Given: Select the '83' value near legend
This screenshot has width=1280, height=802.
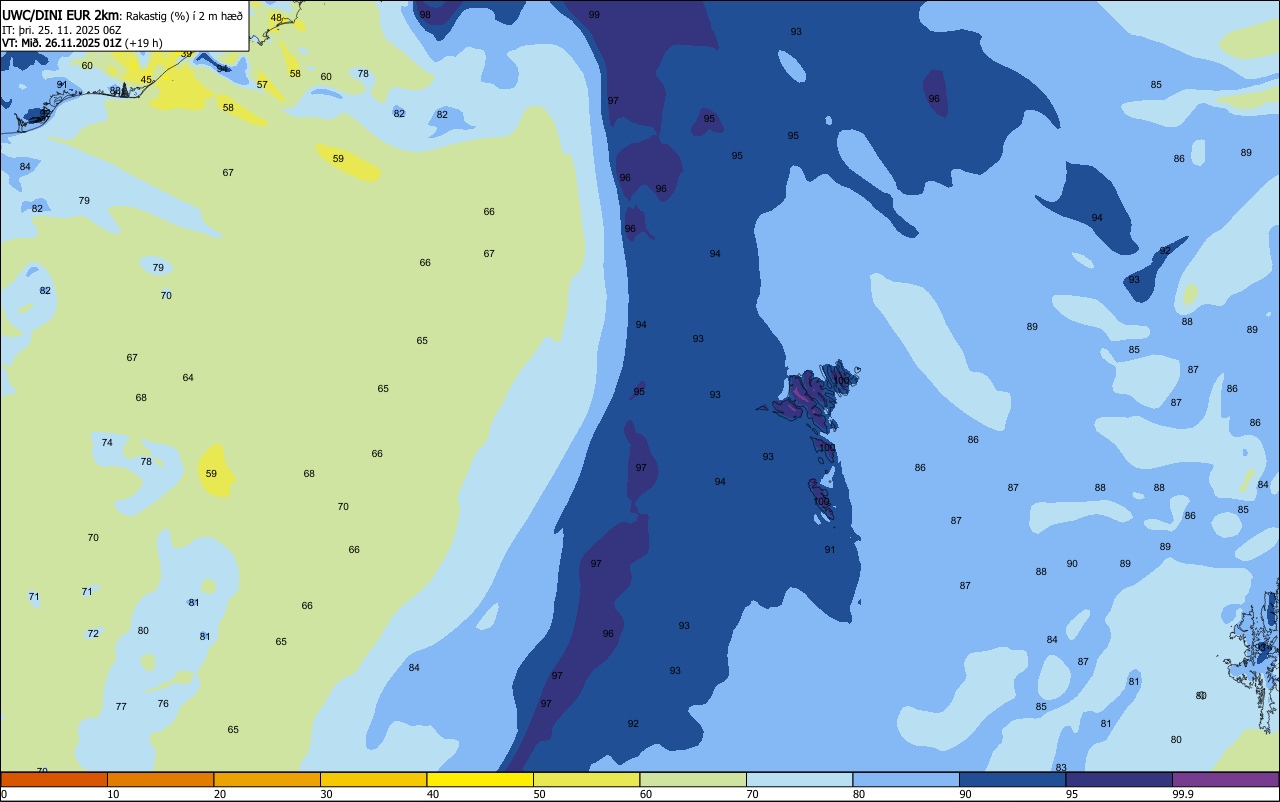Looking at the screenshot, I should point(1061,768).
